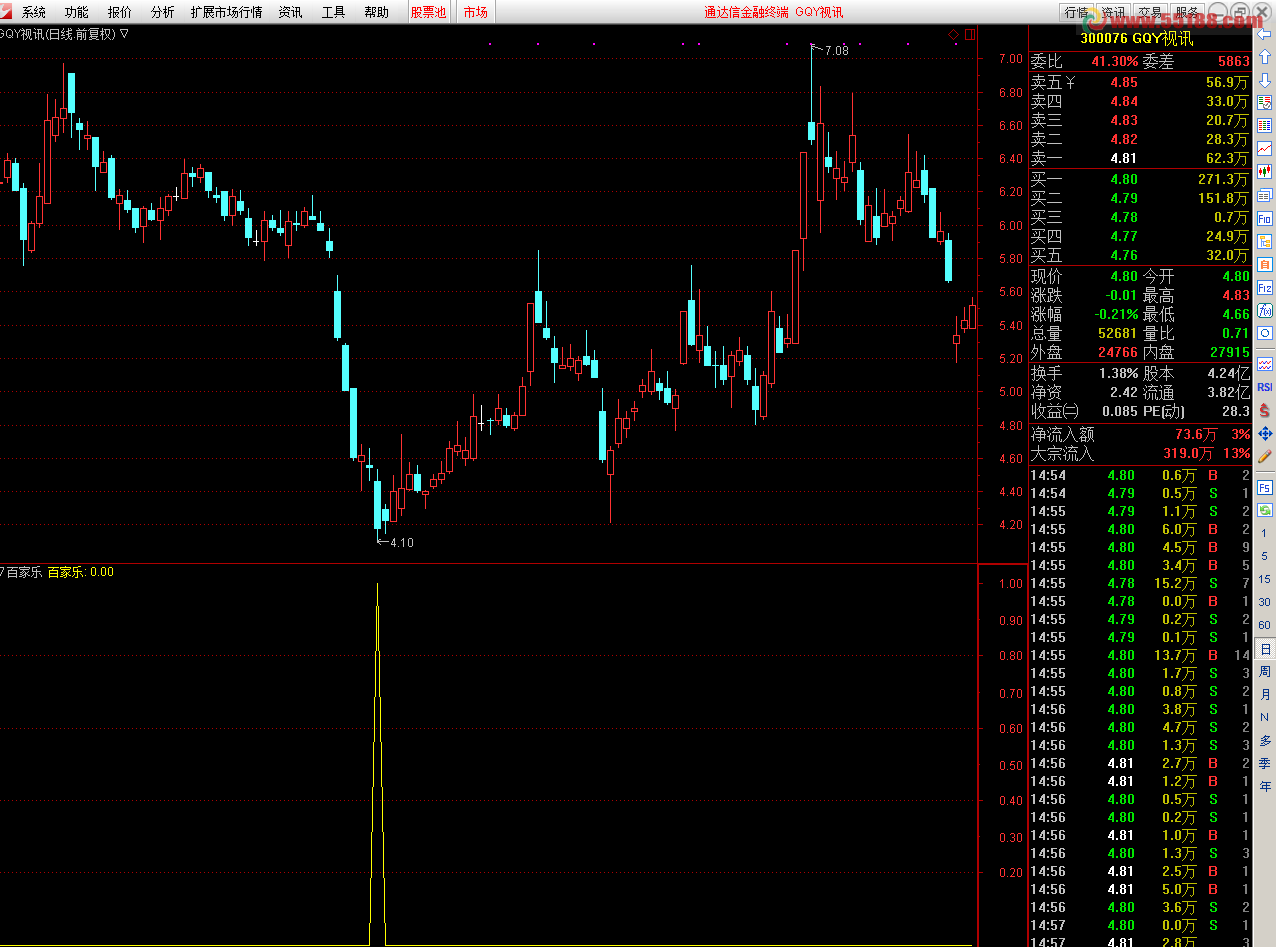The image size is (1276, 947).
Task: Click the 换手 value 1.38%
Action: (1118, 373)
